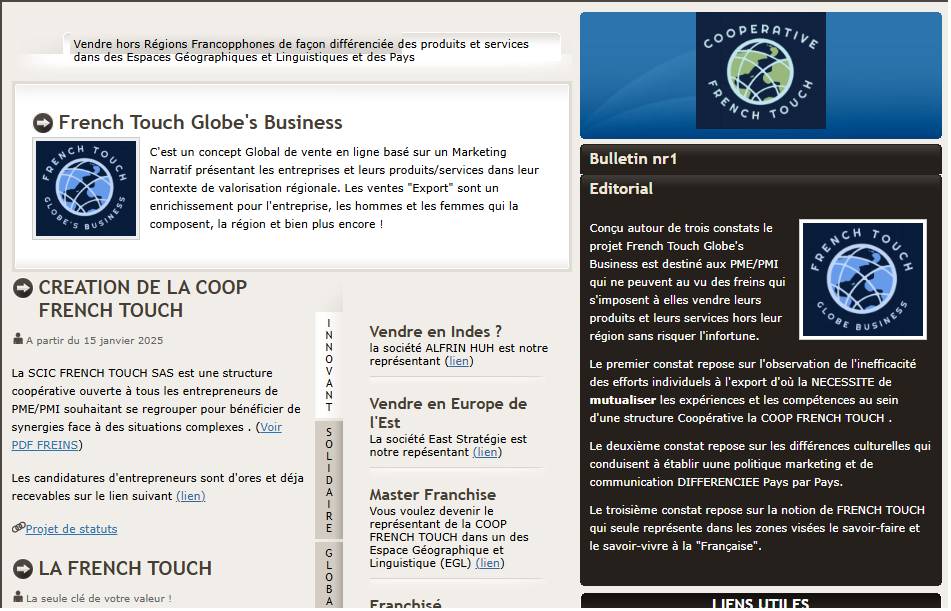This screenshot has width=951, height=611.
Task: Click the 'Le premier constat repose' paragraph
Action: point(753,391)
